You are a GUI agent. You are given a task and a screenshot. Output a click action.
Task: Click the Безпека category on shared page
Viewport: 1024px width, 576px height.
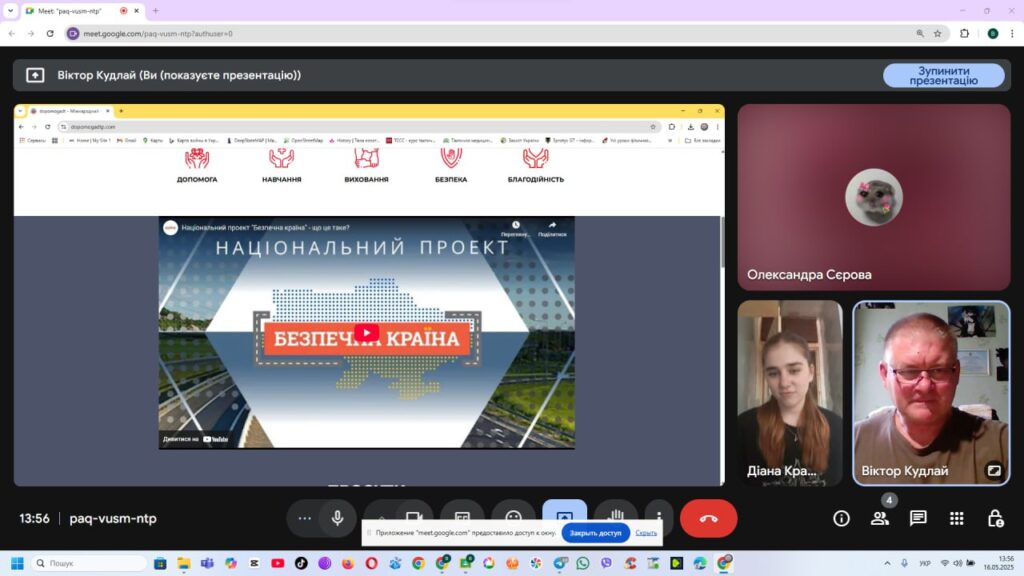click(451, 167)
